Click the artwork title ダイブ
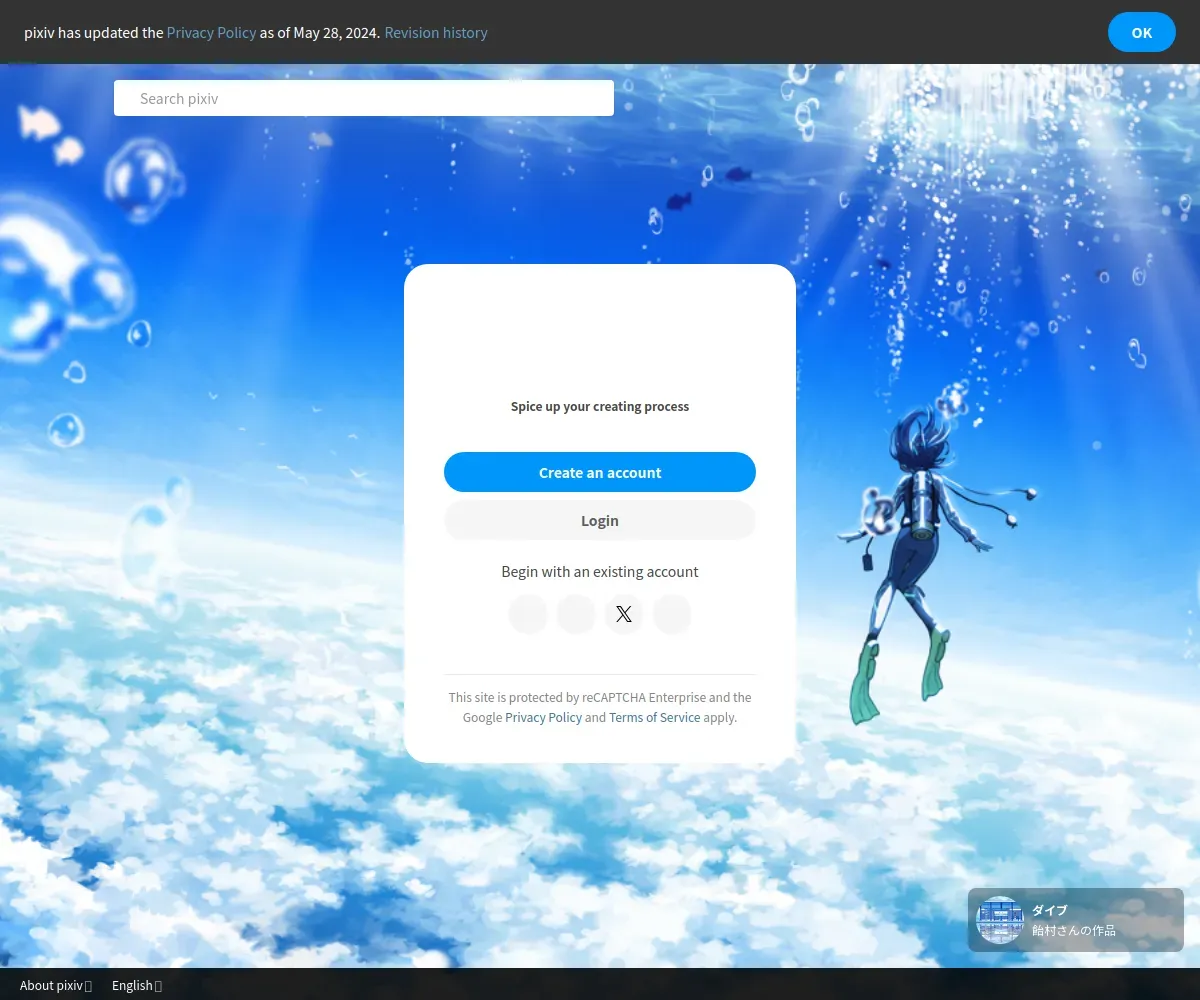 (1049, 910)
